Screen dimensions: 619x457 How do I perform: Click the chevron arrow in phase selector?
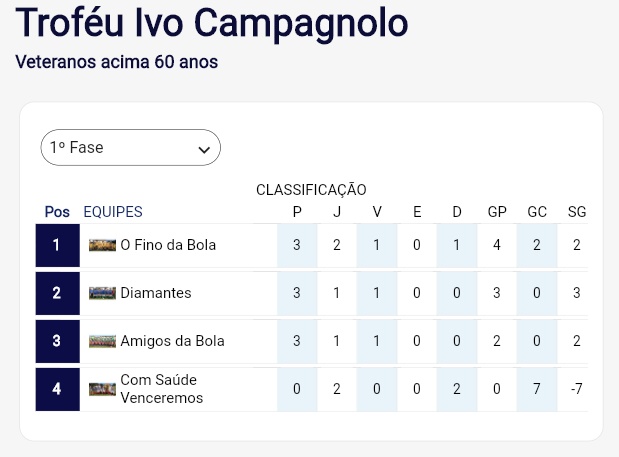(204, 150)
